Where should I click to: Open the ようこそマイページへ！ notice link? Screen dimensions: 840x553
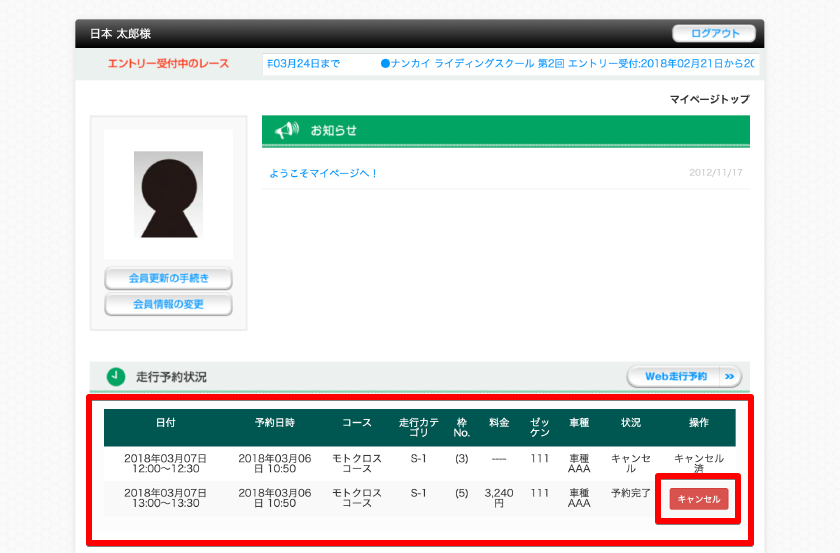pos(324,173)
